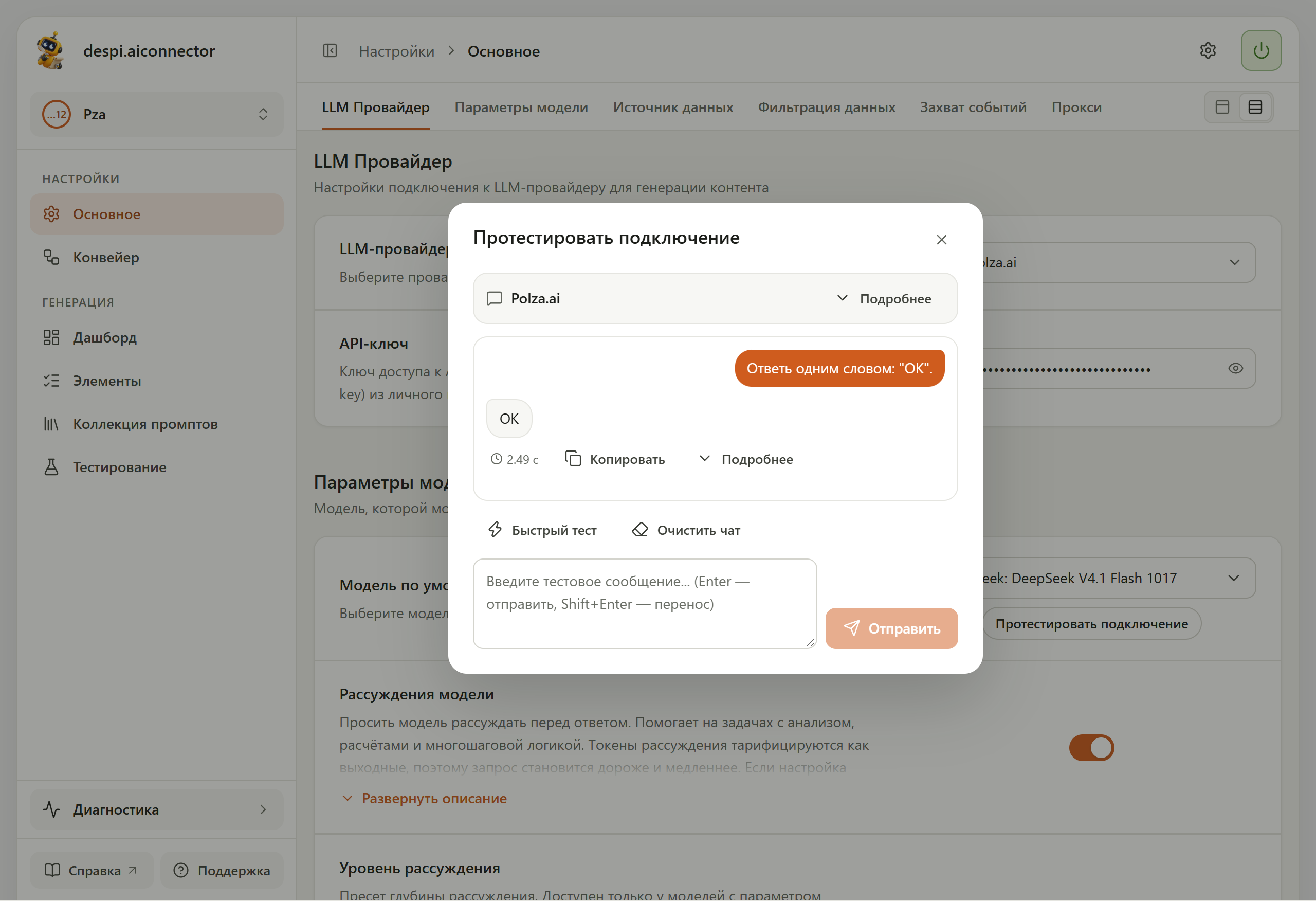Open Параметры модели tab
Screen dimensions: 1316x901
[x=521, y=107]
